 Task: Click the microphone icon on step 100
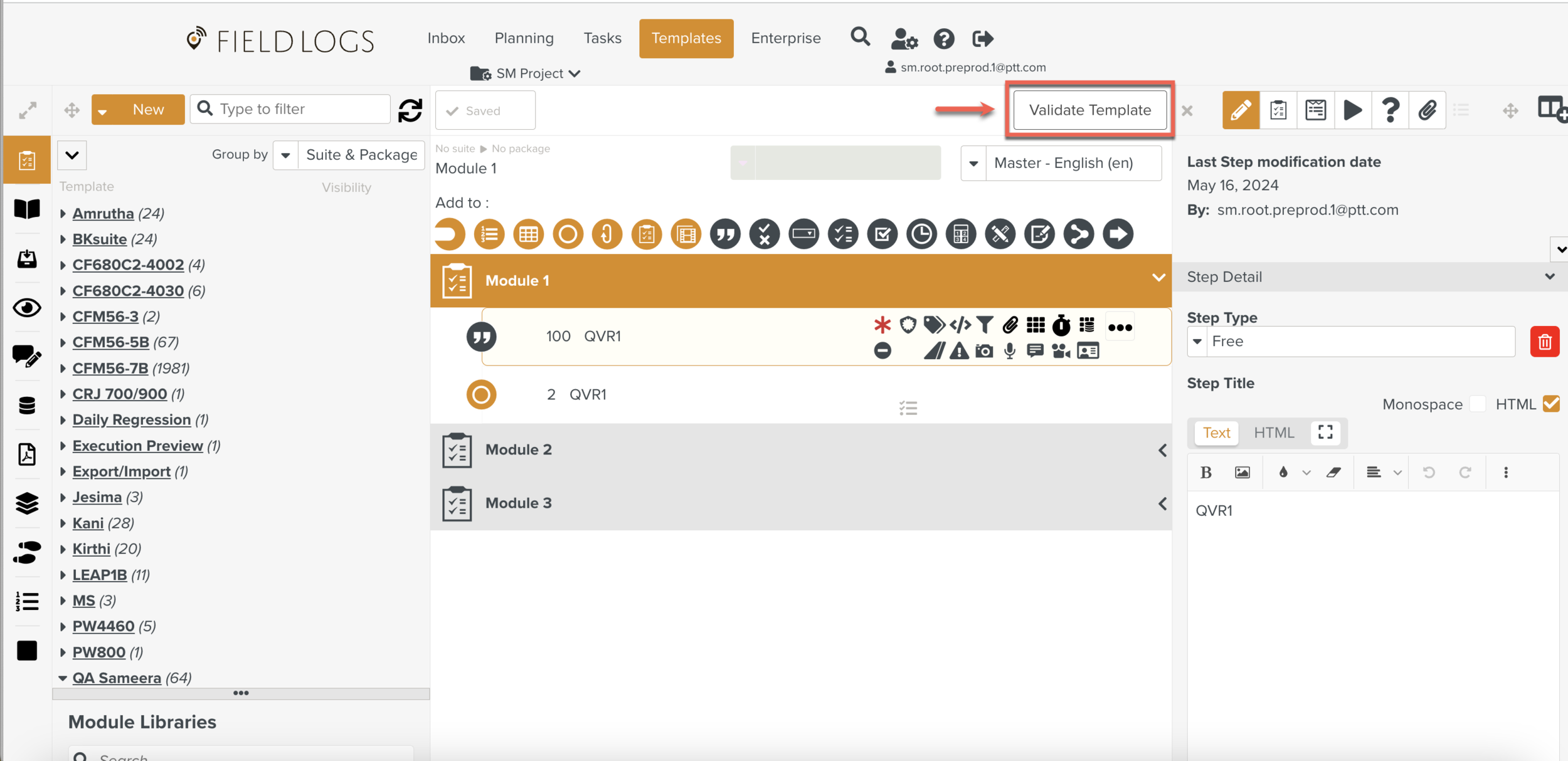pyautogui.click(x=1009, y=351)
